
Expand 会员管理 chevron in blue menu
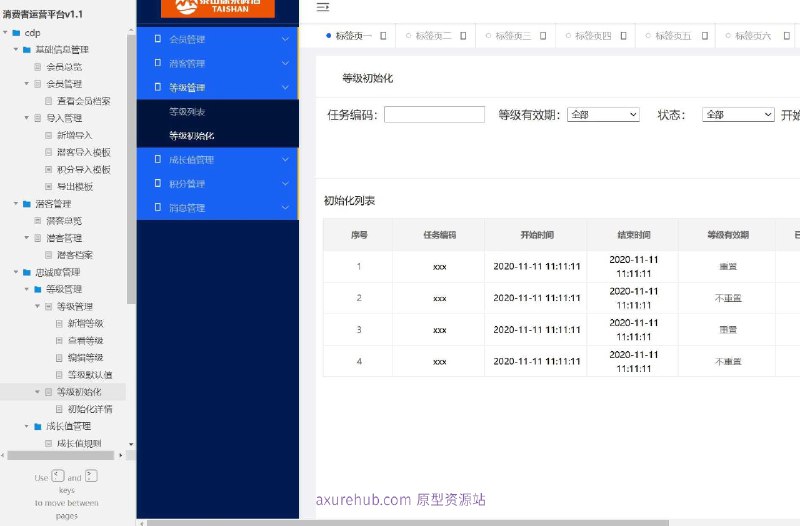click(285, 39)
